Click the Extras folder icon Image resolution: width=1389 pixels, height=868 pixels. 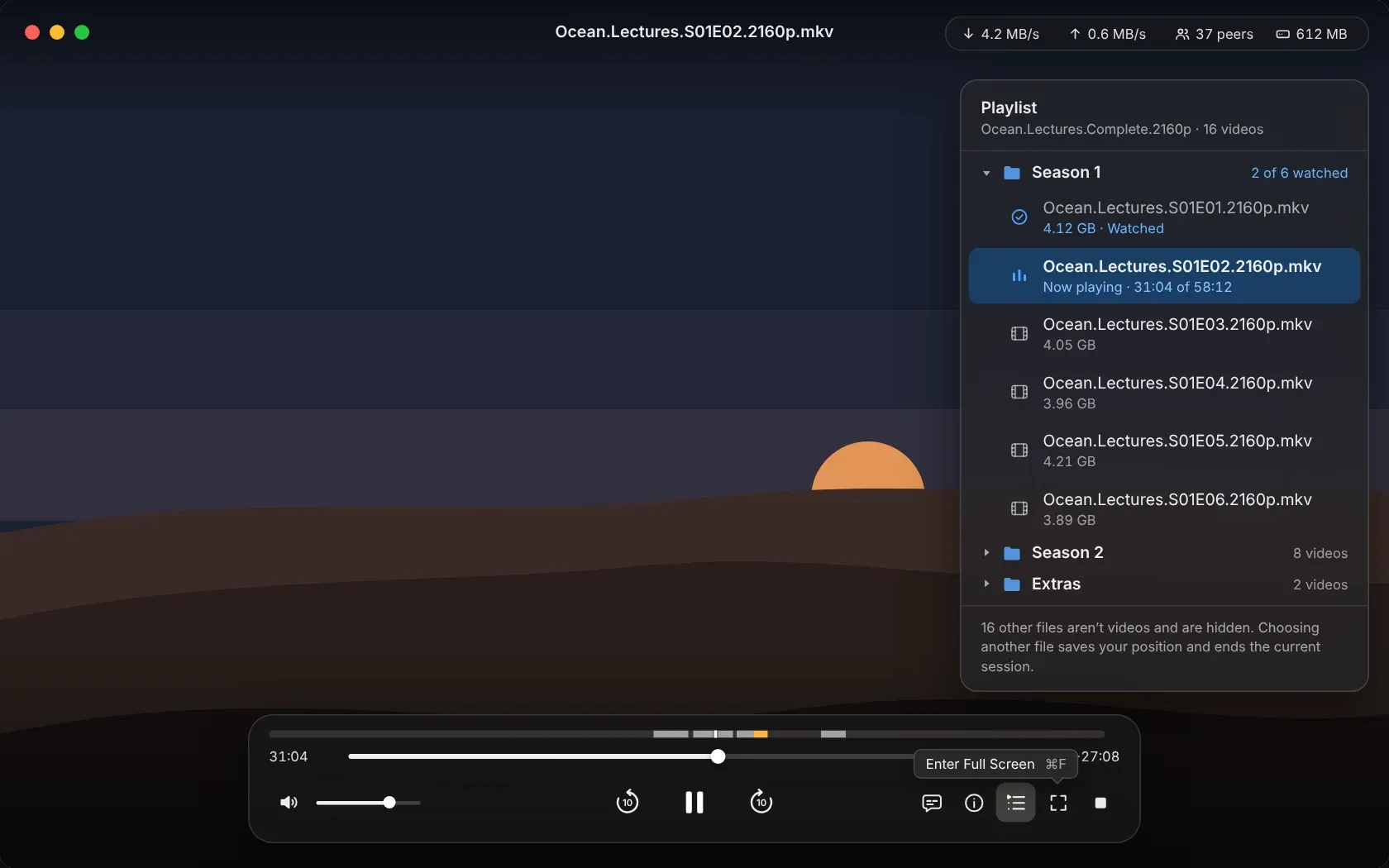click(x=1012, y=584)
